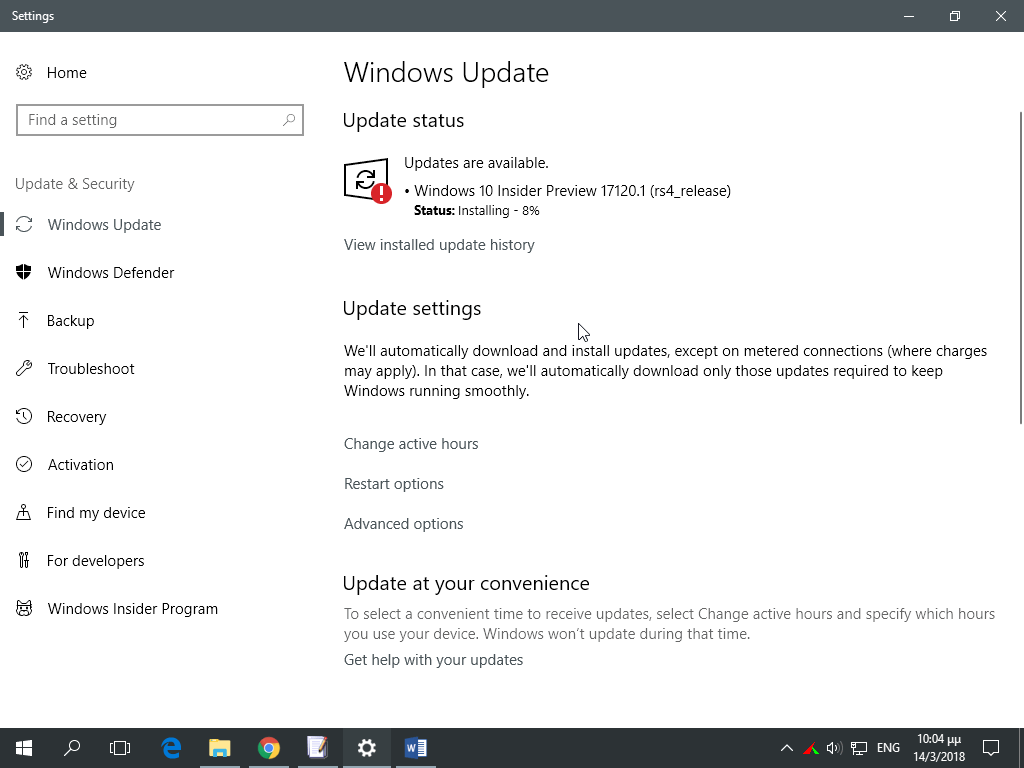Screen dimensions: 1024x768
Task: Open the Action Center notifications
Action: click(991, 748)
